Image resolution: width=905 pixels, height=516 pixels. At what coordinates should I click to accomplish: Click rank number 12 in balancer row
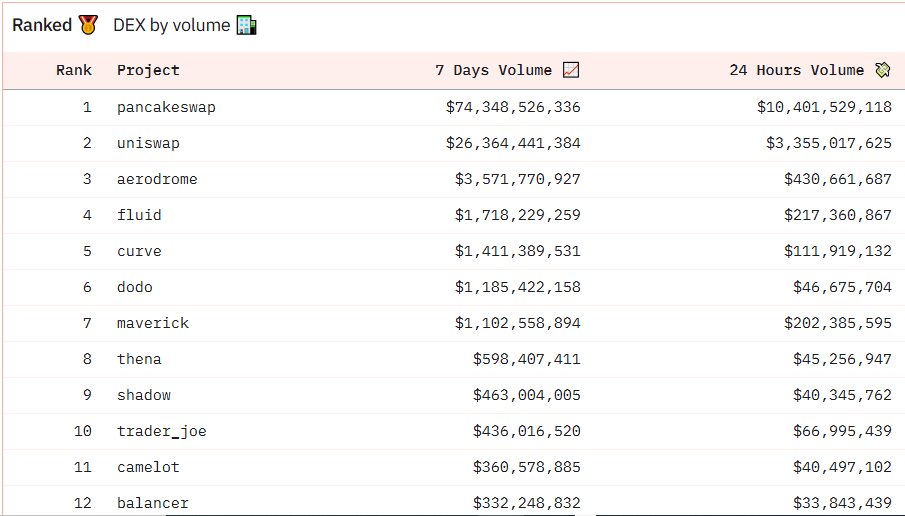tap(83, 503)
